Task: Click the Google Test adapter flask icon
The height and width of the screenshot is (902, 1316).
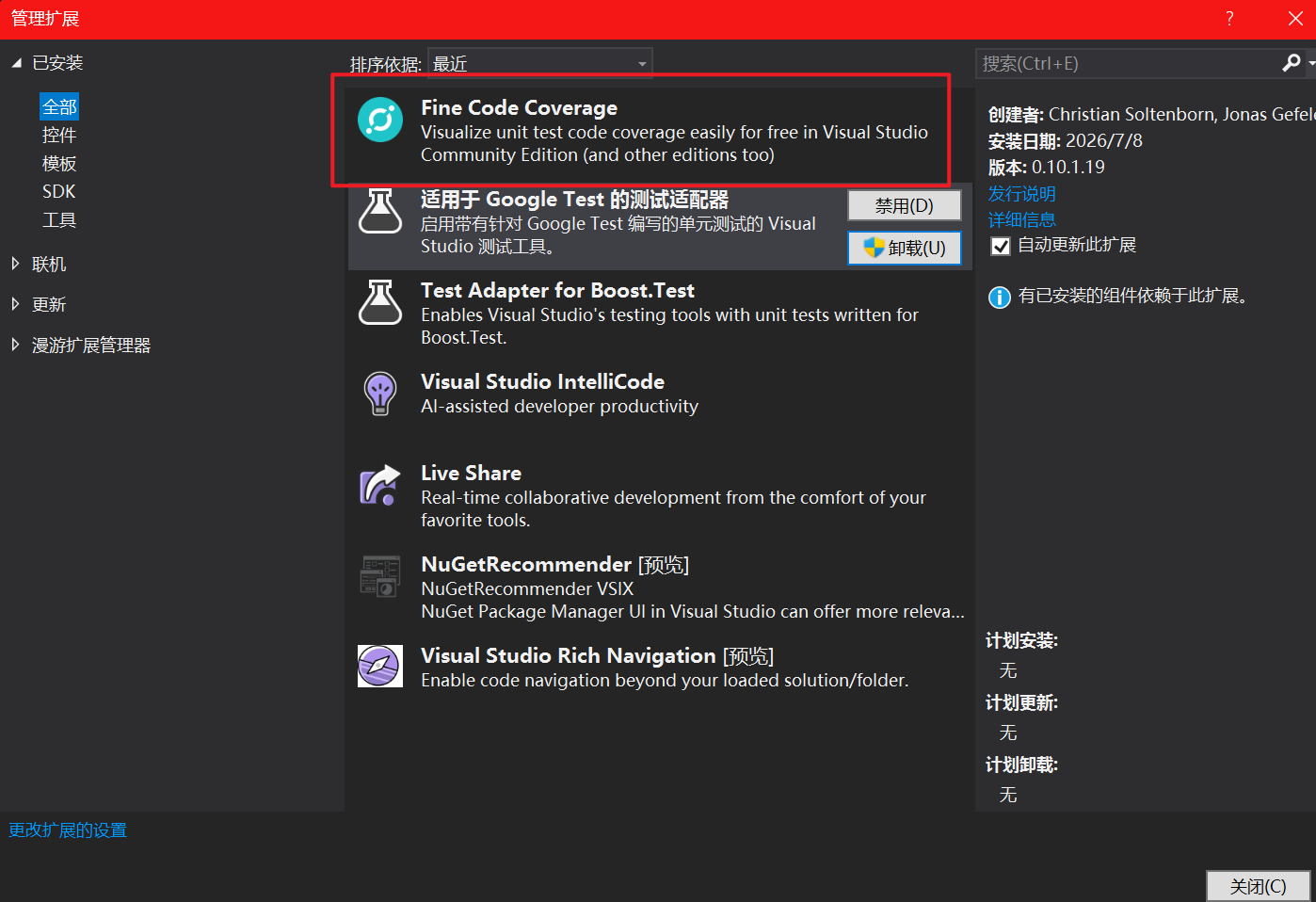Action: pyautogui.click(x=380, y=211)
